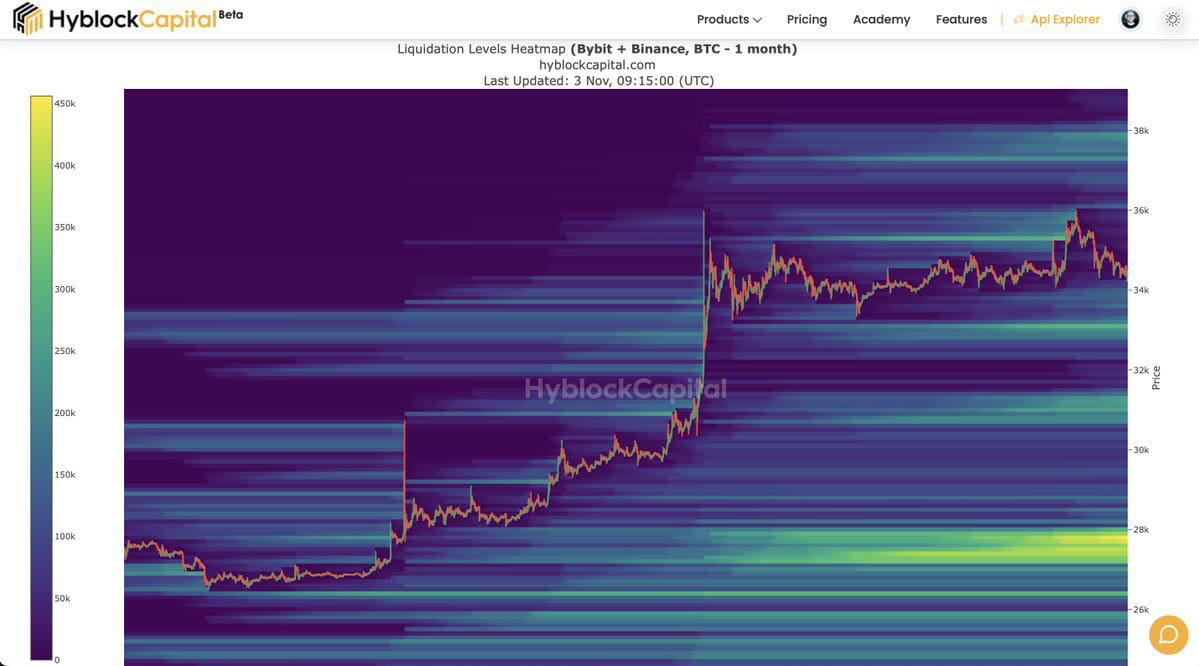Toggle the profile menu via avatar

1129,18
